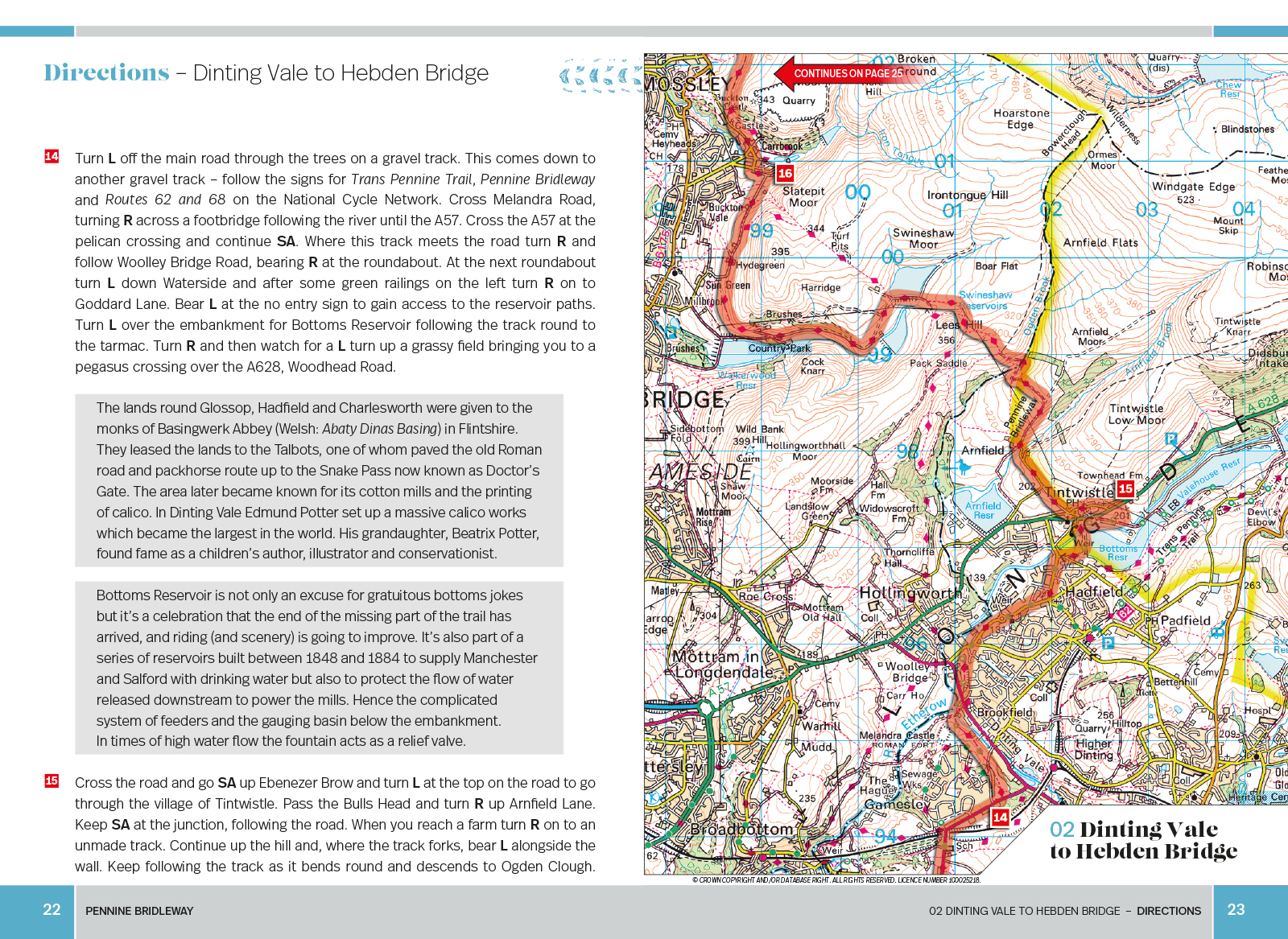Click page number 23 in the footer
This screenshot has width=1288, height=939.
[1236, 910]
